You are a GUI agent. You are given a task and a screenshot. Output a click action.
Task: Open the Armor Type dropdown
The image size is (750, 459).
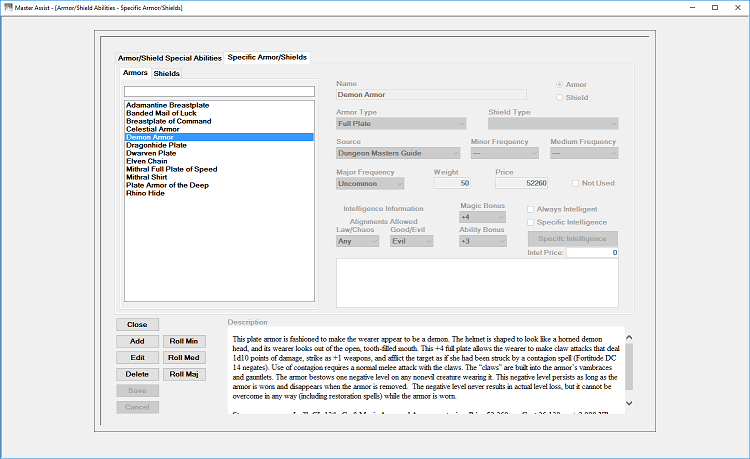pyautogui.click(x=401, y=123)
